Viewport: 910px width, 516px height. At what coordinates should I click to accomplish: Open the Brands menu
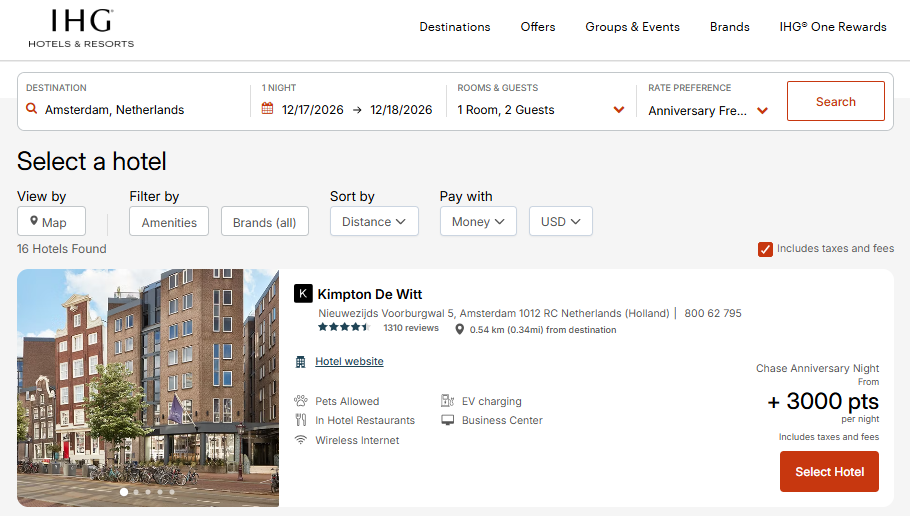730,27
